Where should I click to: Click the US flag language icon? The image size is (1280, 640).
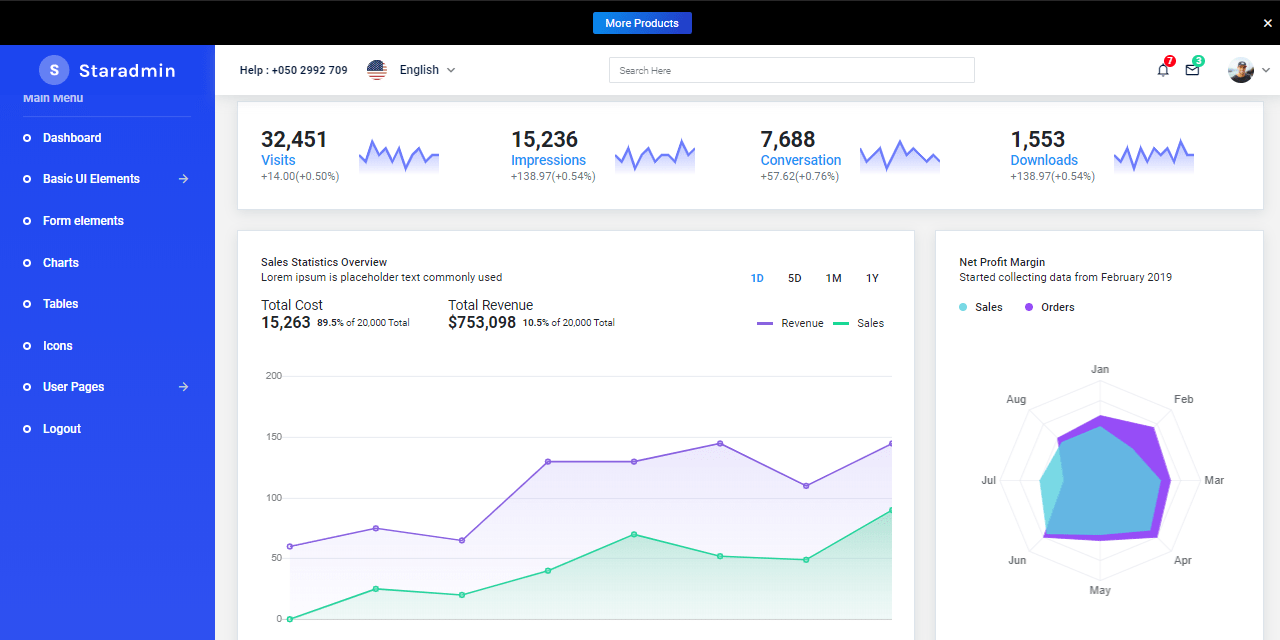tap(376, 69)
